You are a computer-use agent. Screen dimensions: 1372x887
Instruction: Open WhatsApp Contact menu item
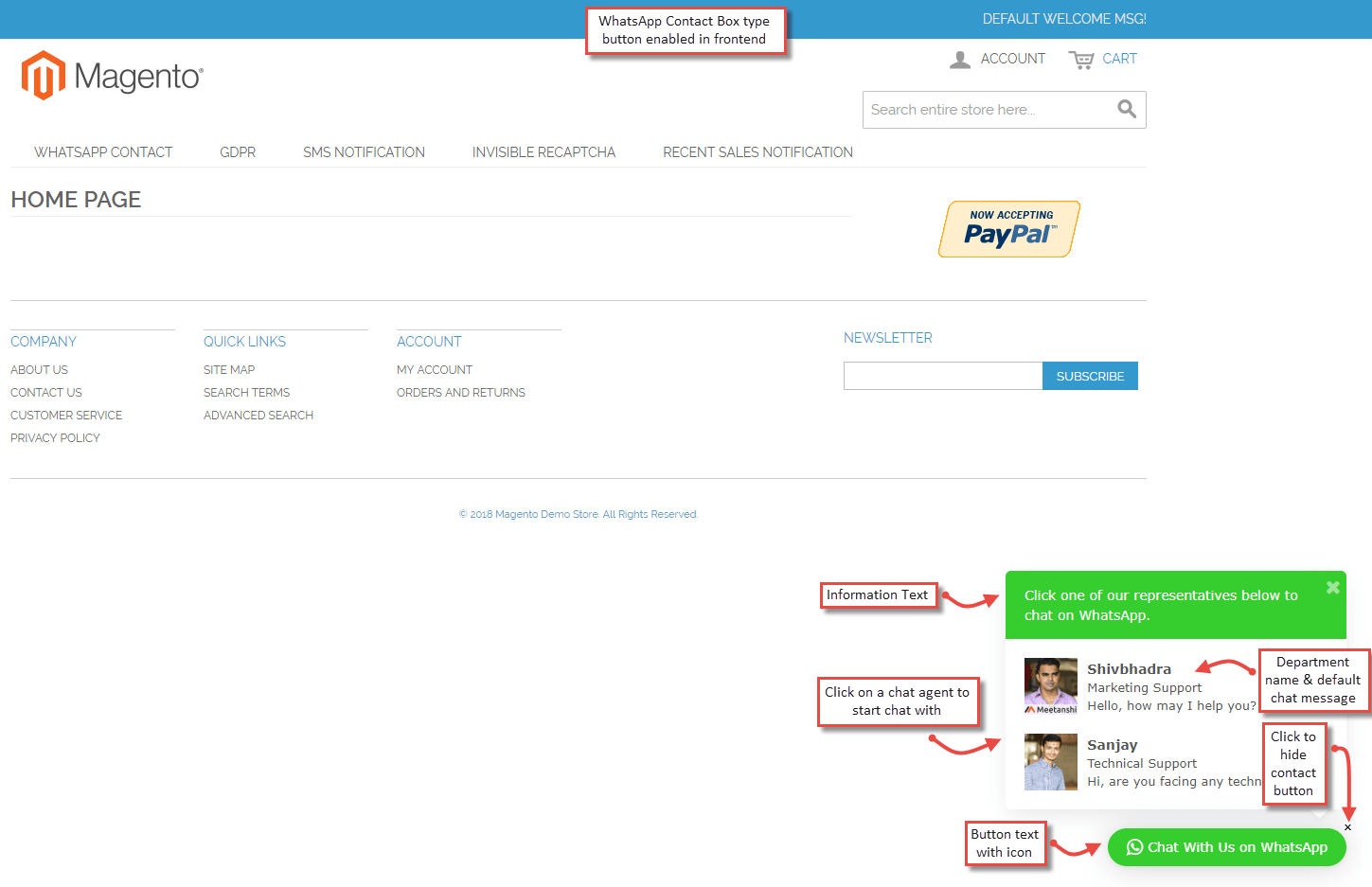coord(103,152)
